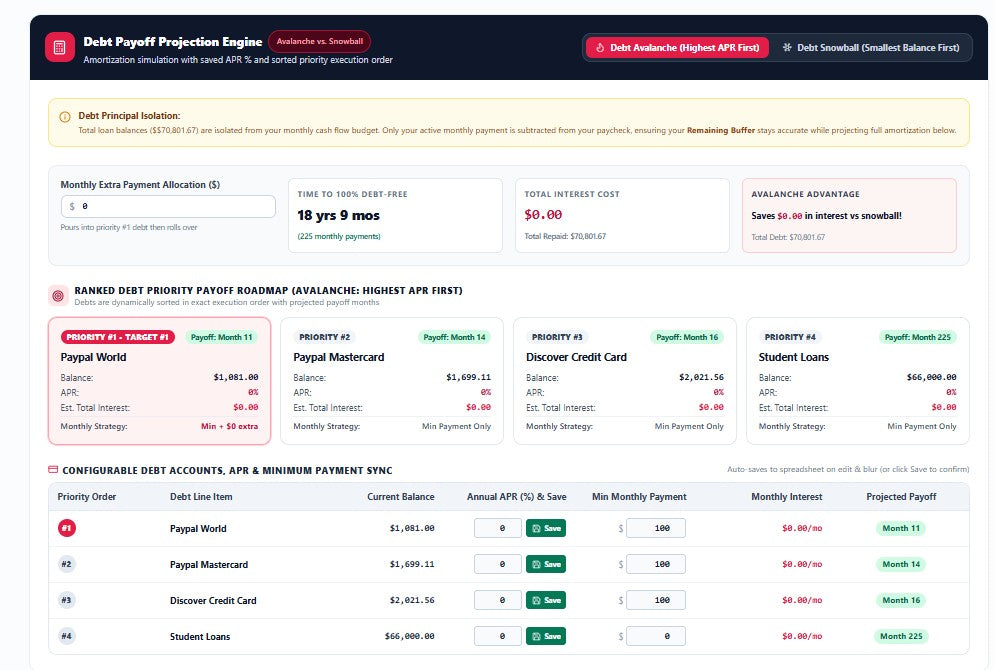Save APR for Paypal Mastercard
Image resolution: width=994 pixels, height=670 pixels.
(546, 564)
